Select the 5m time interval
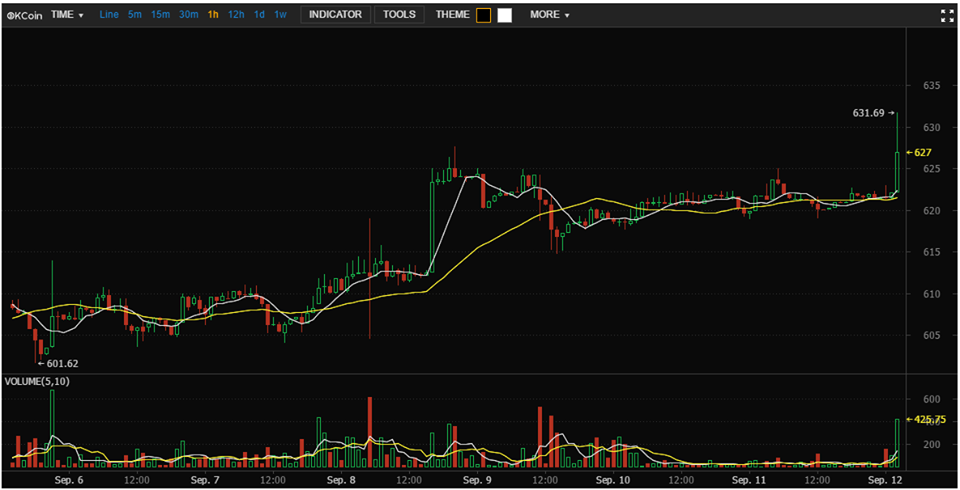This screenshot has height=490, width=960. pos(135,15)
